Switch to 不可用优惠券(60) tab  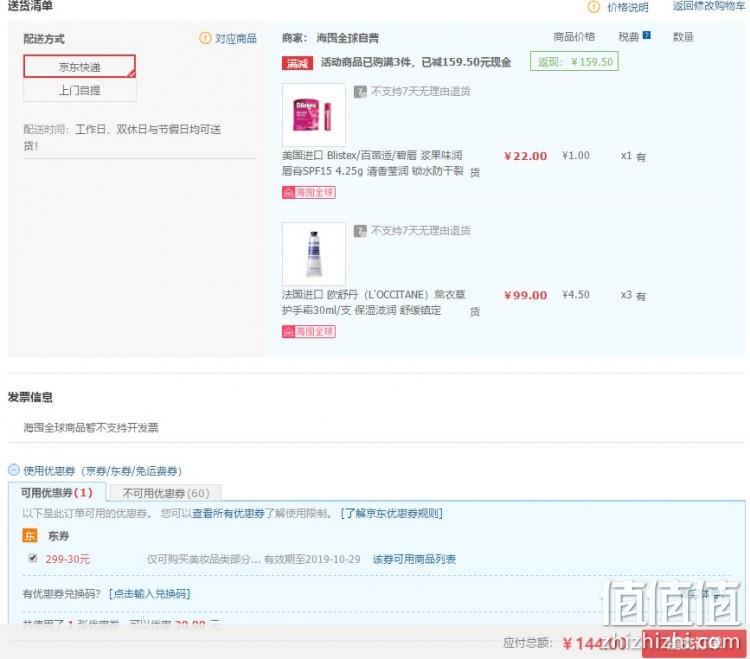tap(165, 493)
